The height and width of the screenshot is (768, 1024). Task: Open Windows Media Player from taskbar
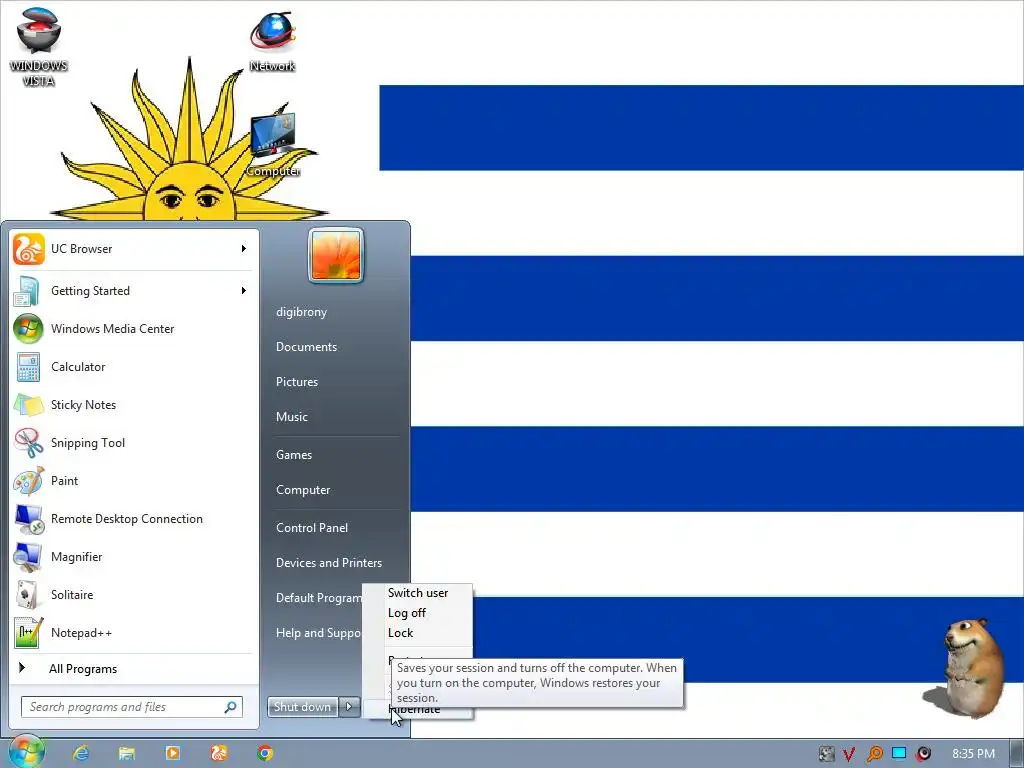pyautogui.click(x=172, y=753)
